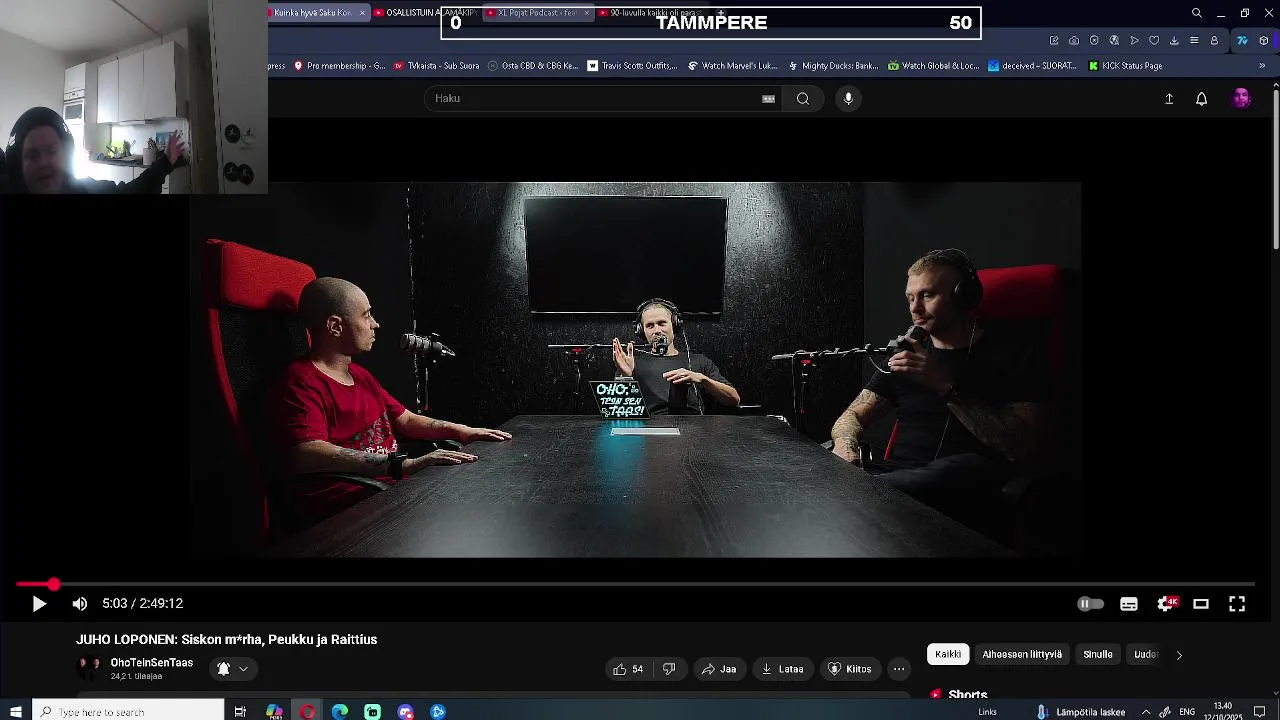Open the Osta CBD & CBG bookmark
This screenshot has width=1280, height=720.
[x=533, y=66]
